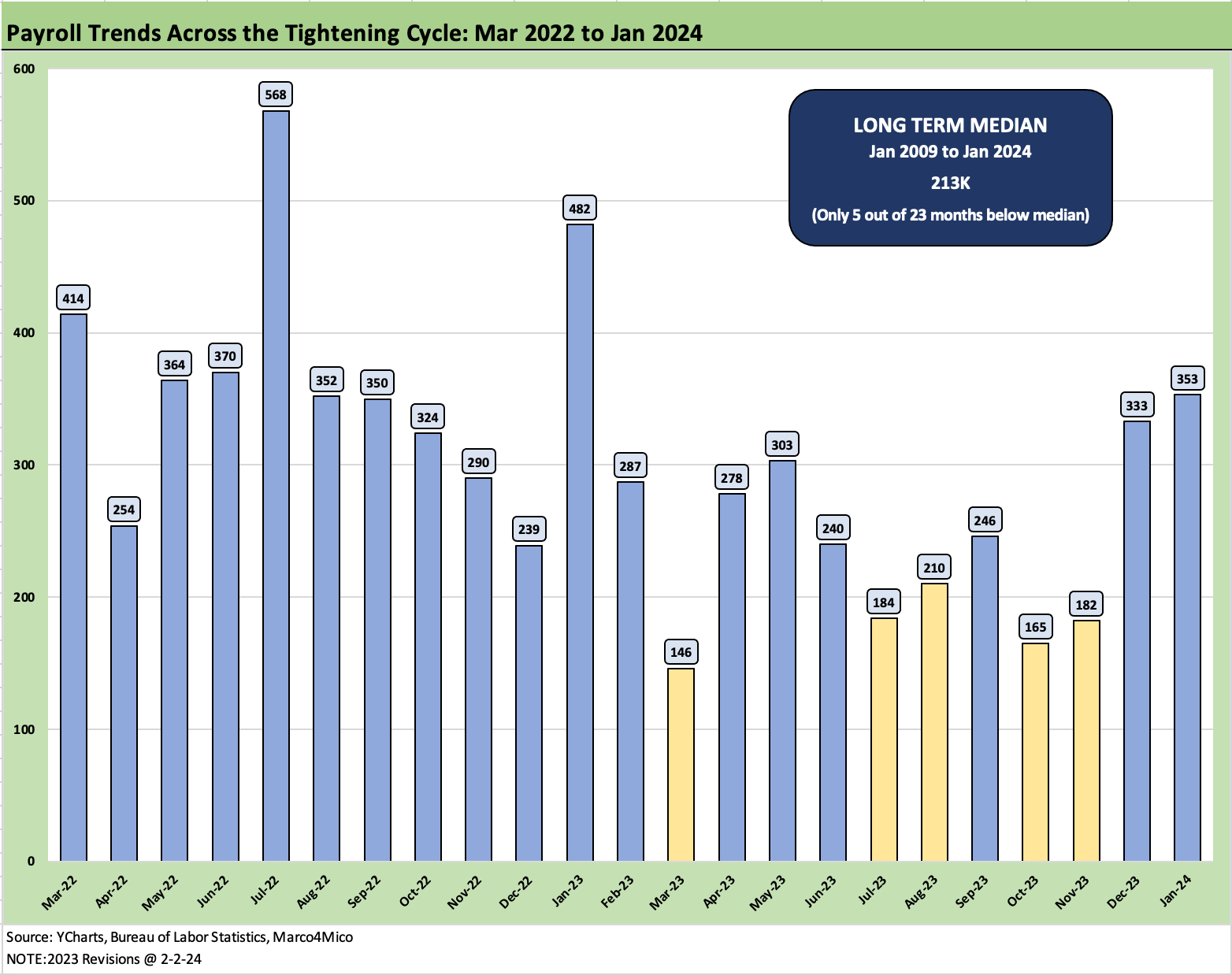
Task: Click the chart title text
Action: (x=354, y=34)
